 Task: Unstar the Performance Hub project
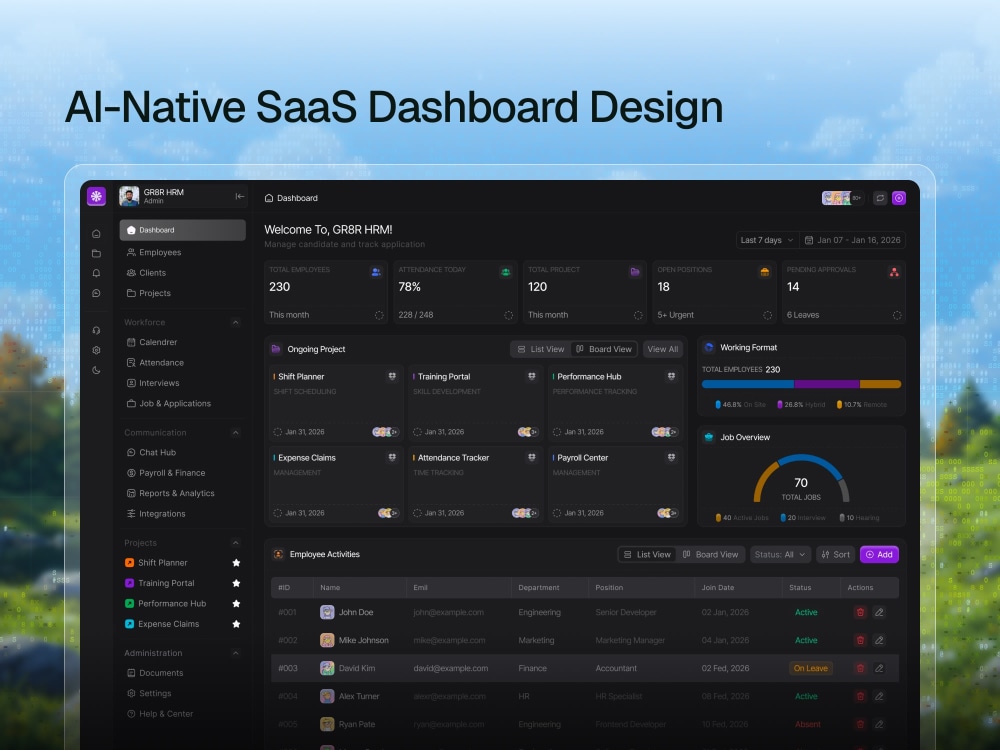coord(236,603)
